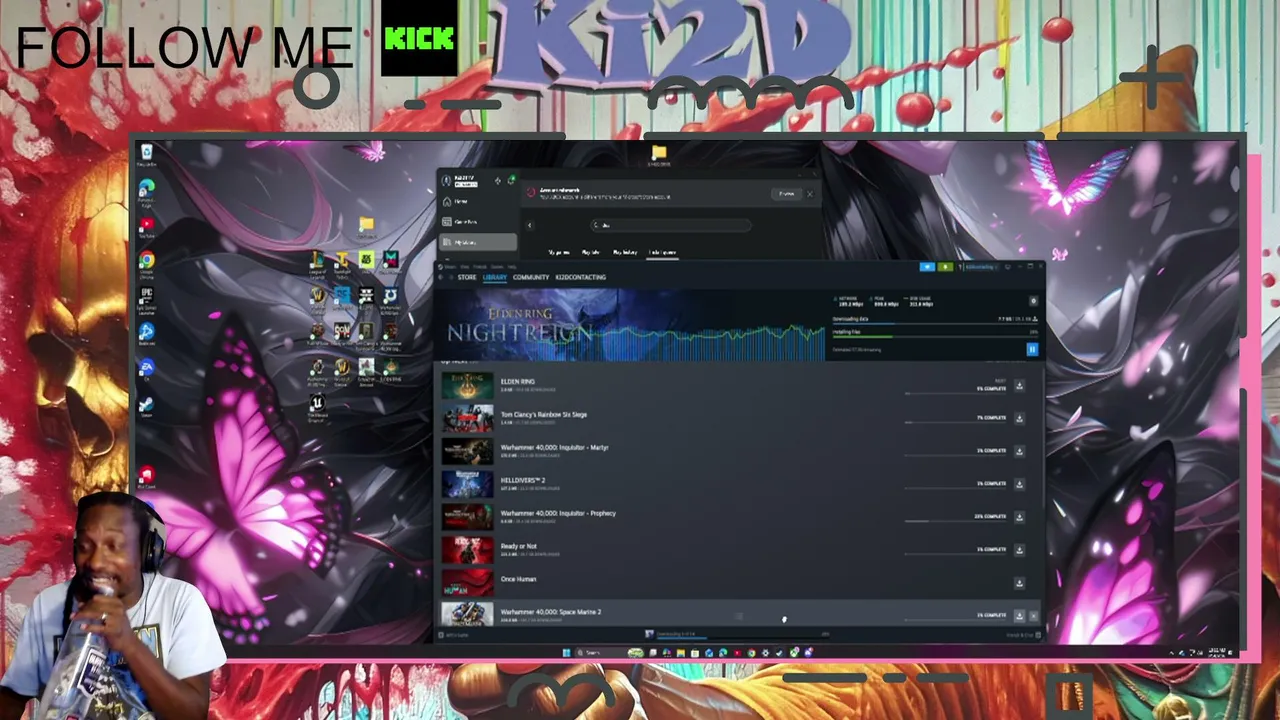
Task: Click Tom Clancy's Rainbow Six Siege title
Action: 544,415
